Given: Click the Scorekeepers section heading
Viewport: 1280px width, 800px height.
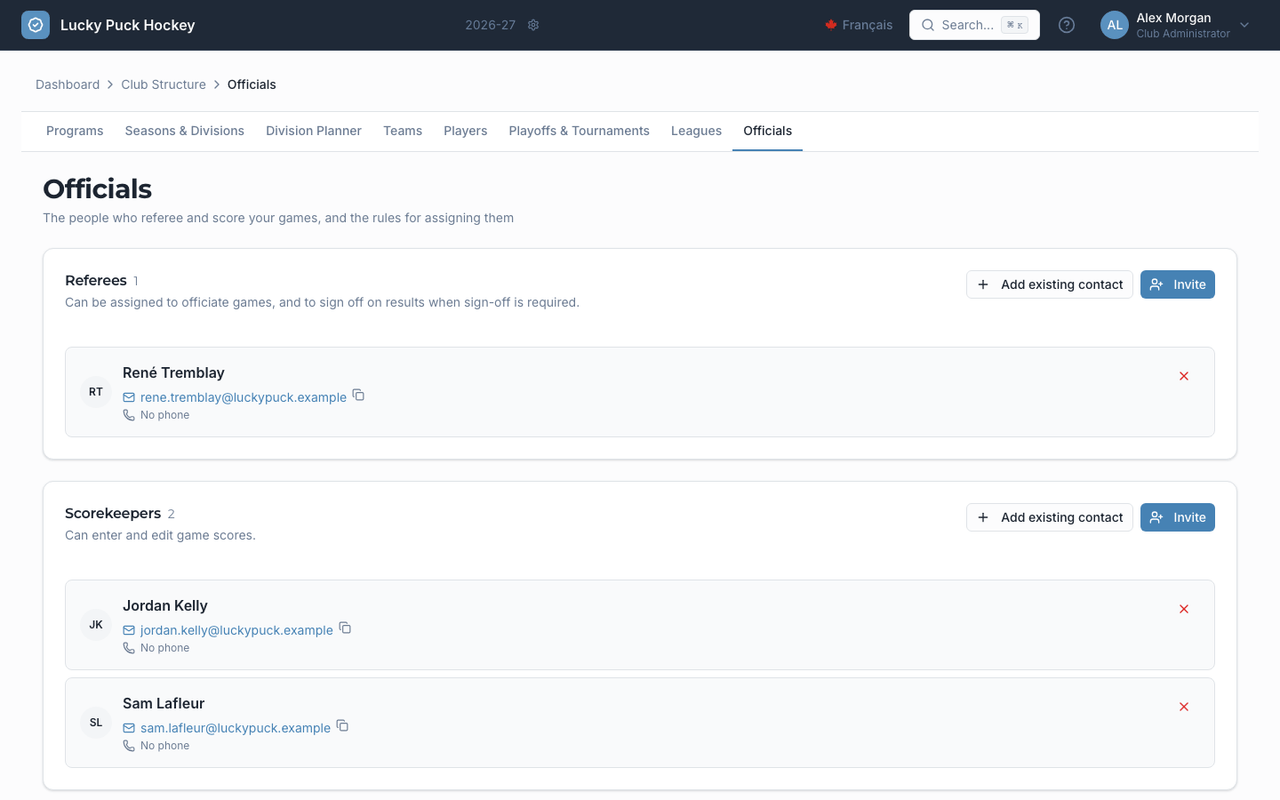Looking at the screenshot, I should click(113, 514).
